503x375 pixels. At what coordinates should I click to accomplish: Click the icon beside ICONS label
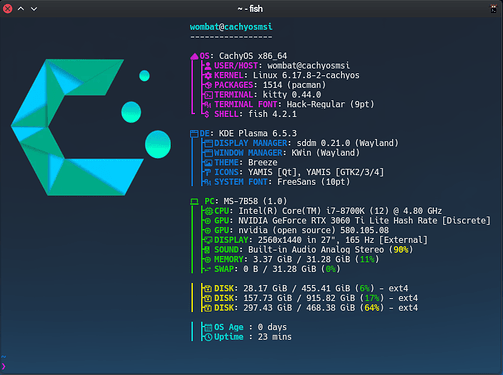tap(208, 172)
